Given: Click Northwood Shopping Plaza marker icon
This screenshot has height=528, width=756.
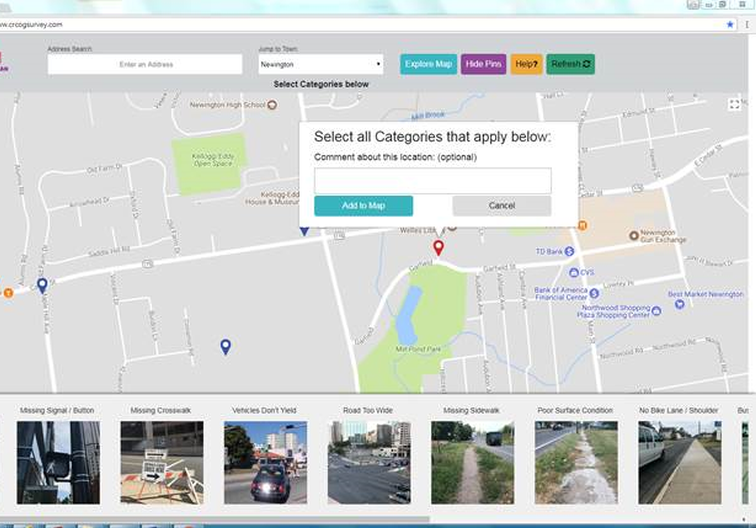Looking at the screenshot, I should click(x=656, y=311).
